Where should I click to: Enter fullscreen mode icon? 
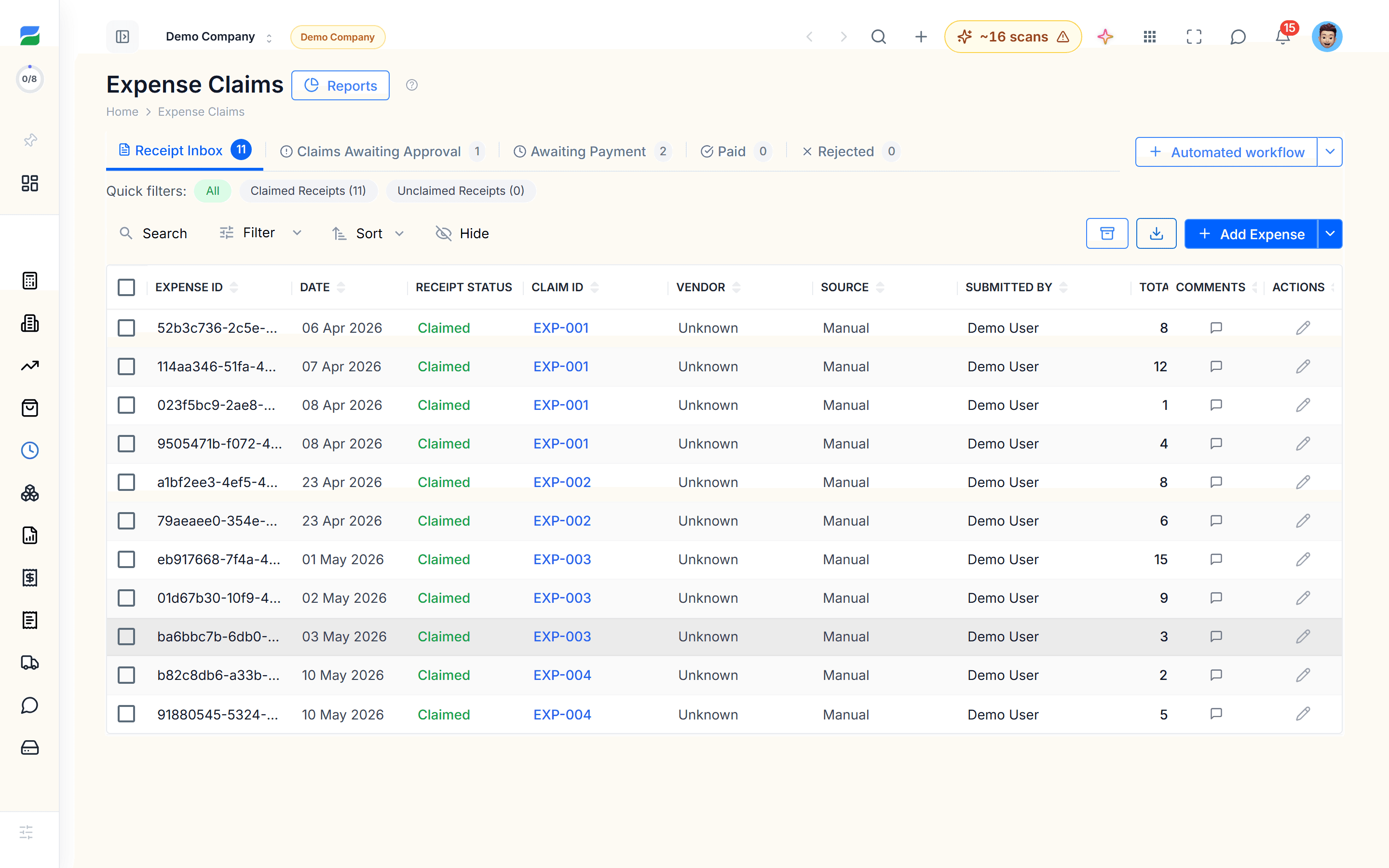[x=1194, y=37]
